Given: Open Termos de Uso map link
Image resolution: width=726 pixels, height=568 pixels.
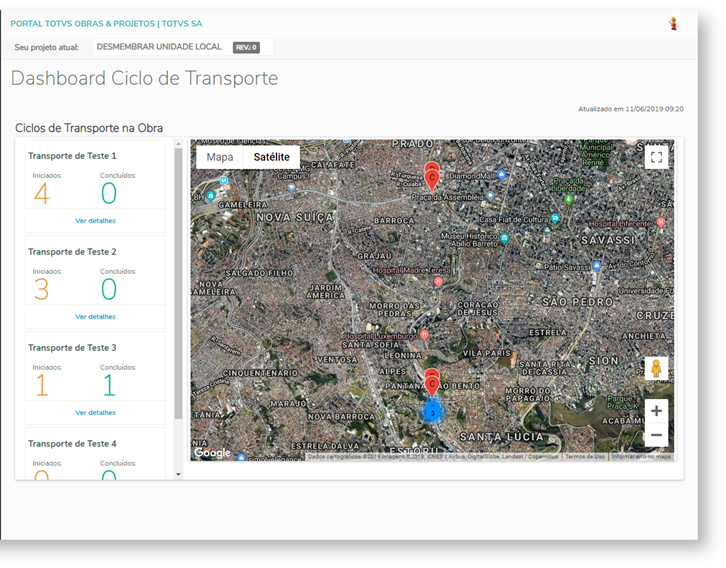Looking at the screenshot, I should pyautogui.click(x=585, y=456).
